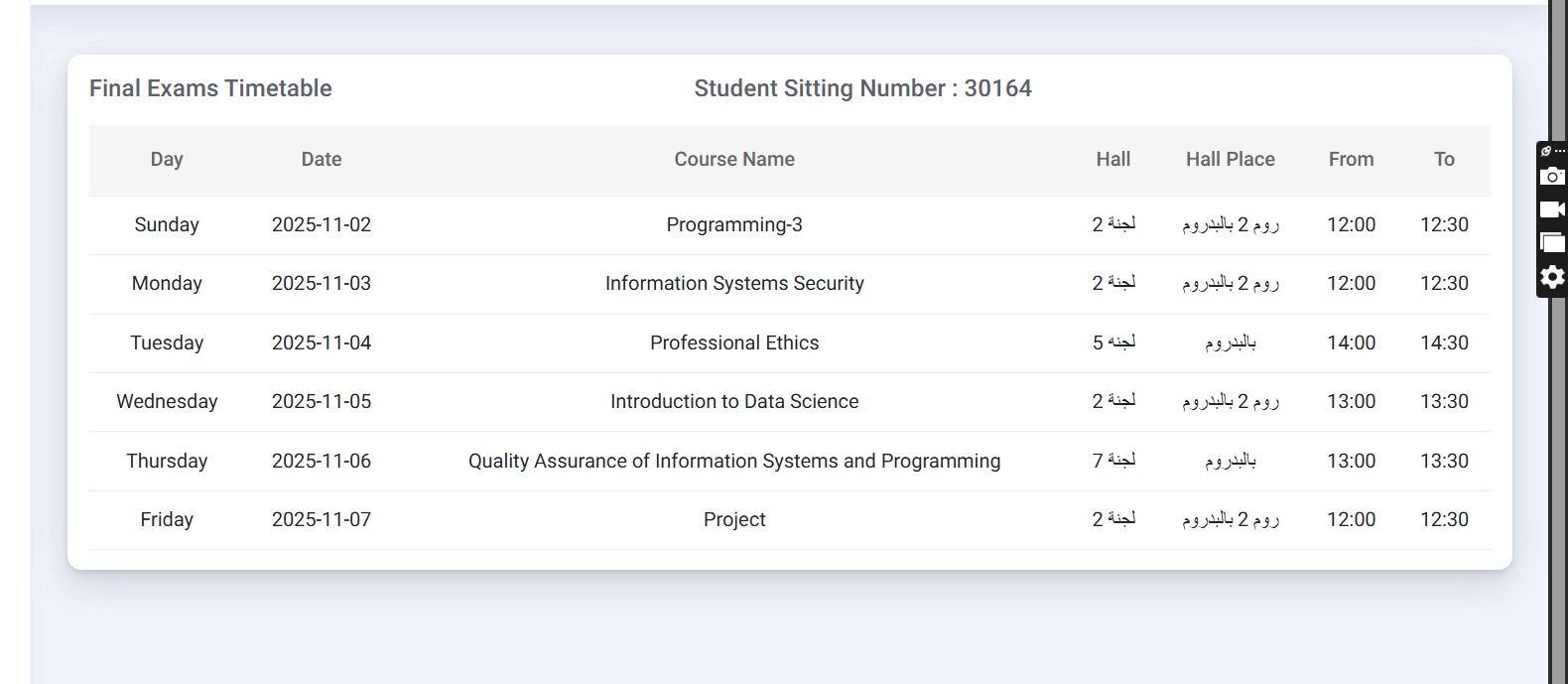Open the captures gallery icon

tap(1552, 242)
